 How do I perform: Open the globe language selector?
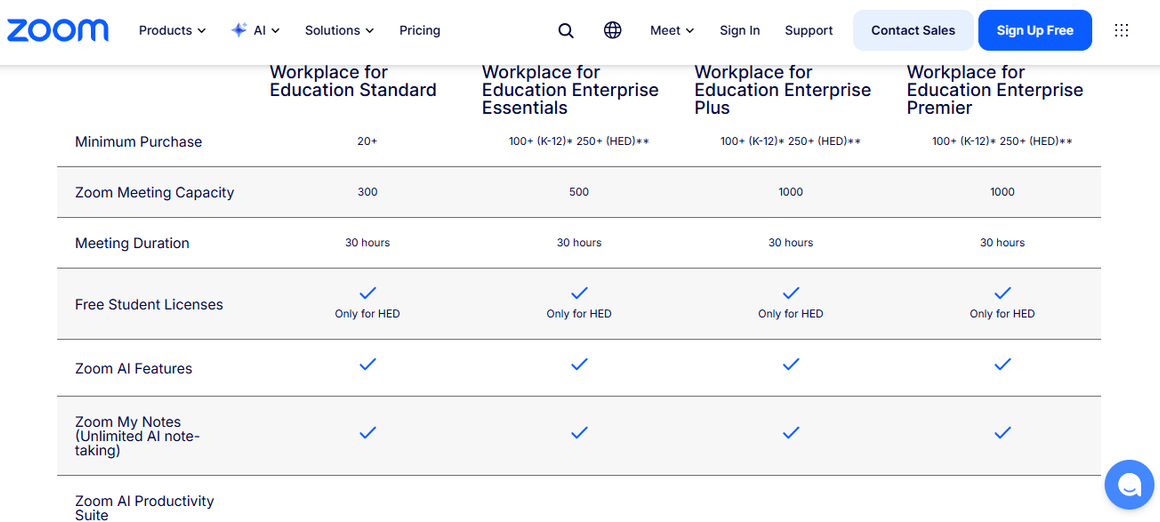(613, 30)
